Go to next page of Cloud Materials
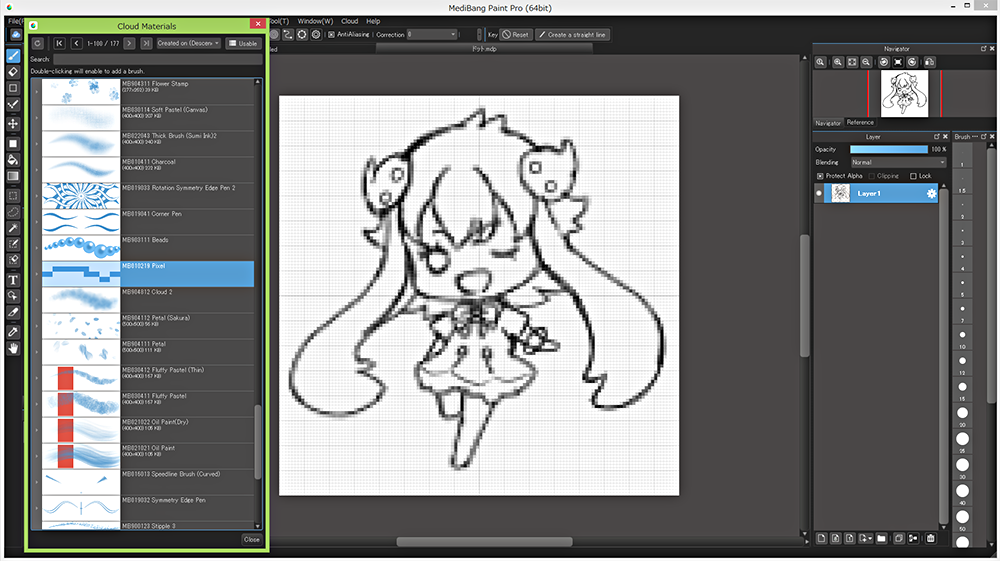Image resolution: width=1000 pixels, height=561 pixels. point(129,43)
